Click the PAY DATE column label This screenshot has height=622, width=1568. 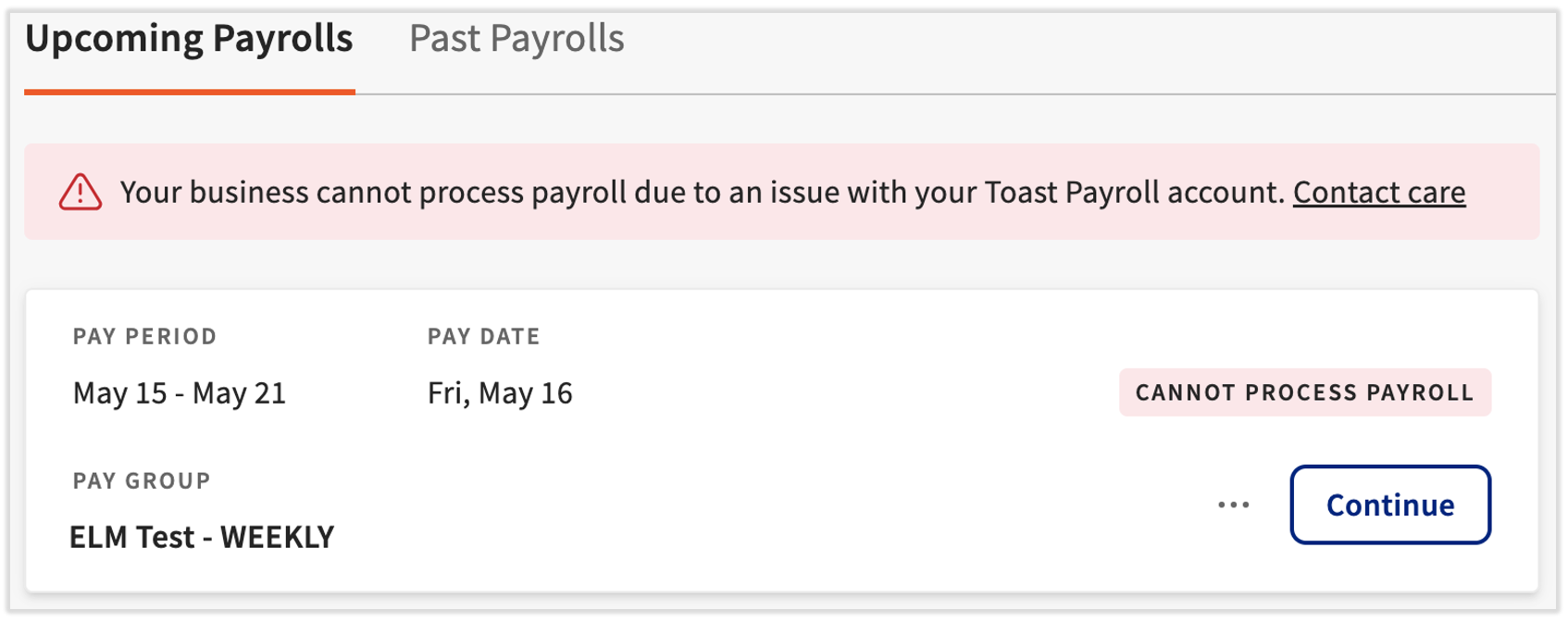[483, 336]
